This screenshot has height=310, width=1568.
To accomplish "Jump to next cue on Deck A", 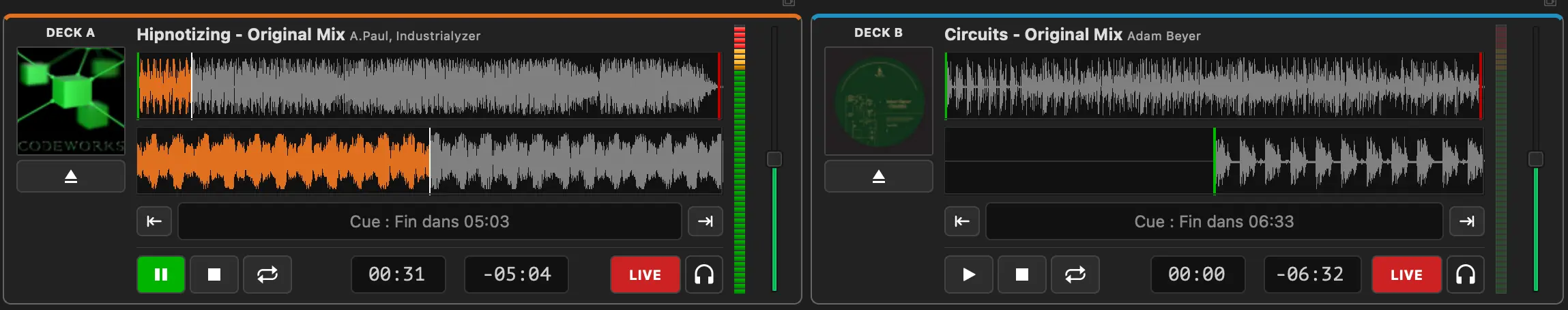I will click(x=706, y=221).
